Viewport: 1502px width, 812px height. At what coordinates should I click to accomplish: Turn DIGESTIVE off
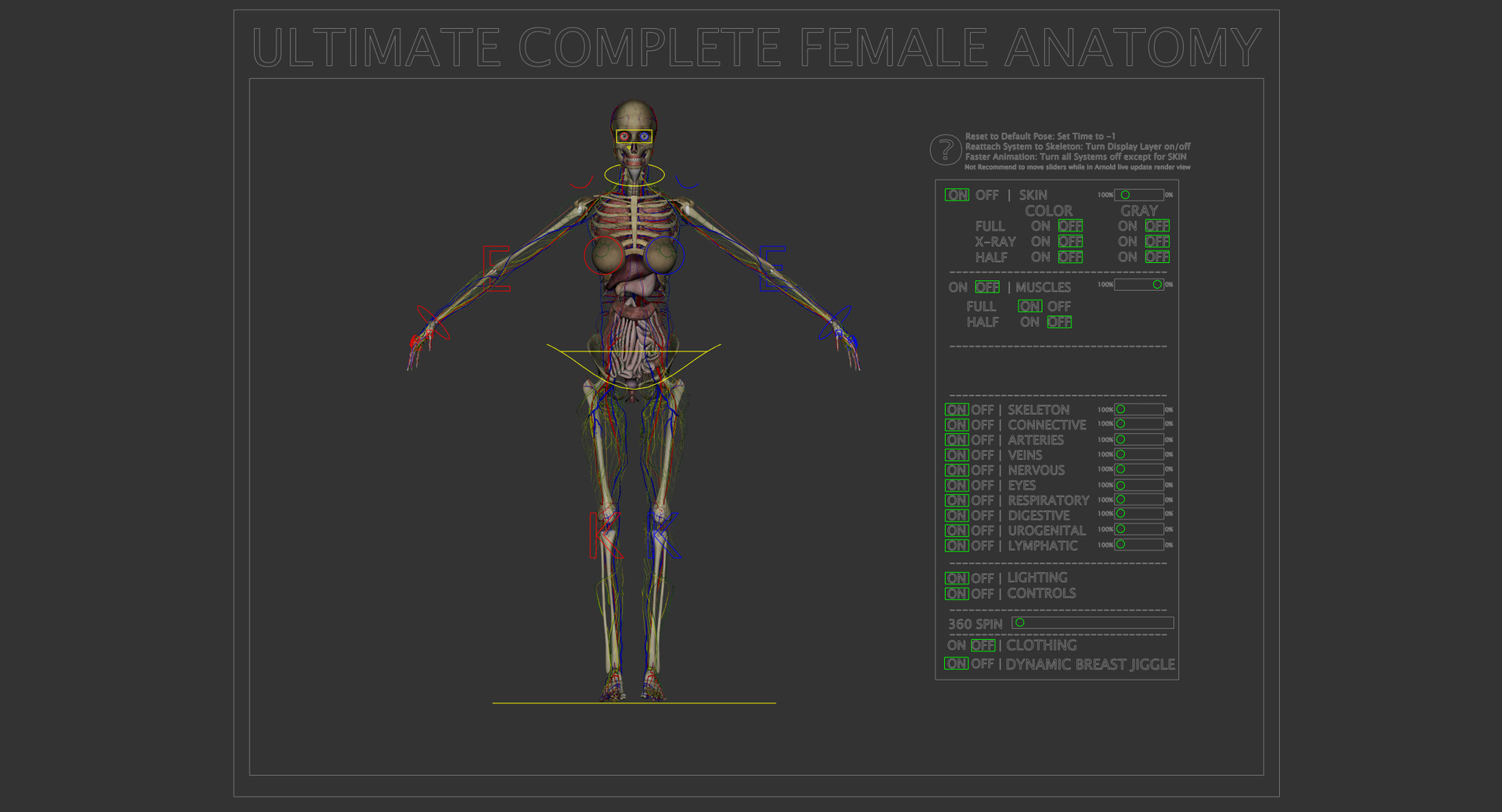coord(983,516)
